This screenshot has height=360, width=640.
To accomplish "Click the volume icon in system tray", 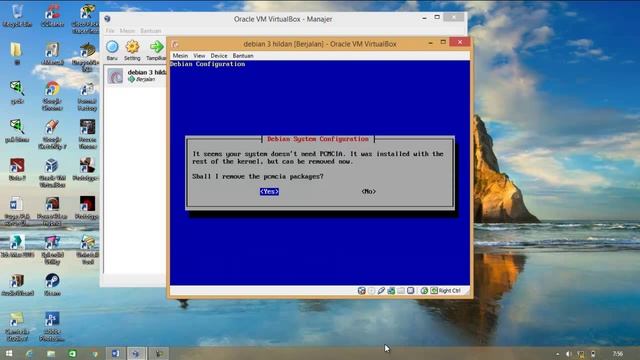I will click(x=569, y=354).
